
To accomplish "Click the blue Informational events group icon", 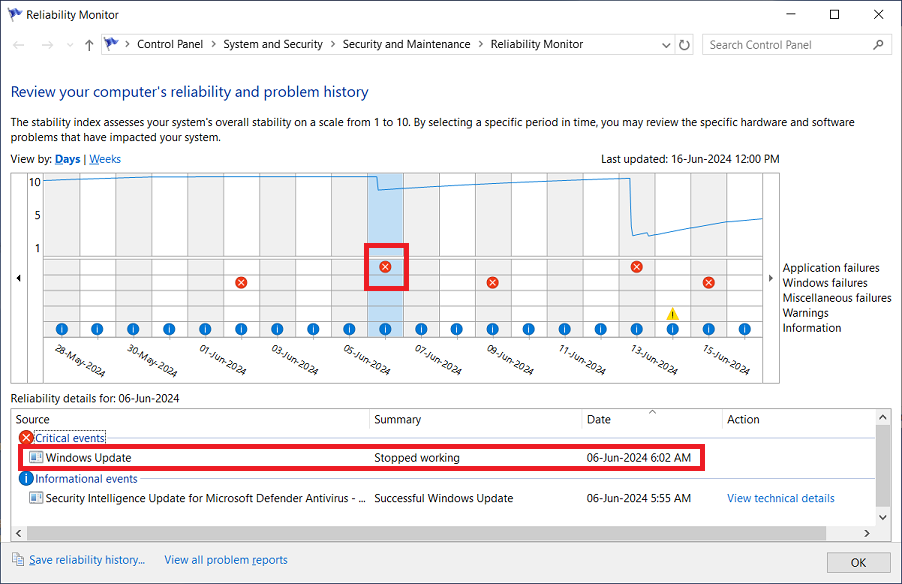I will coord(26,479).
